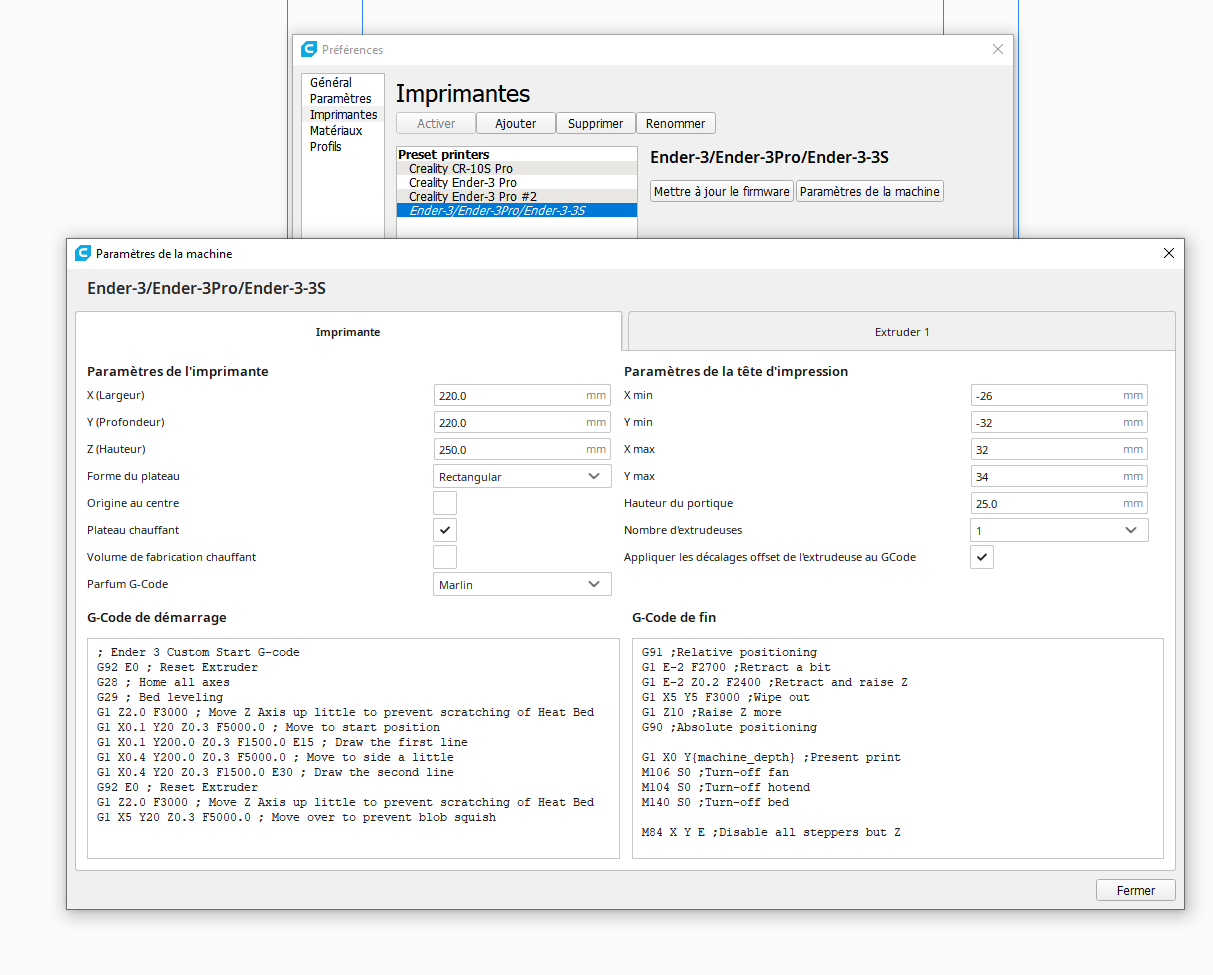Image resolution: width=1213 pixels, height=975 pixels.
Task: Select Creality Ender-3 Pro #2 printer
Action: [517, 196]
